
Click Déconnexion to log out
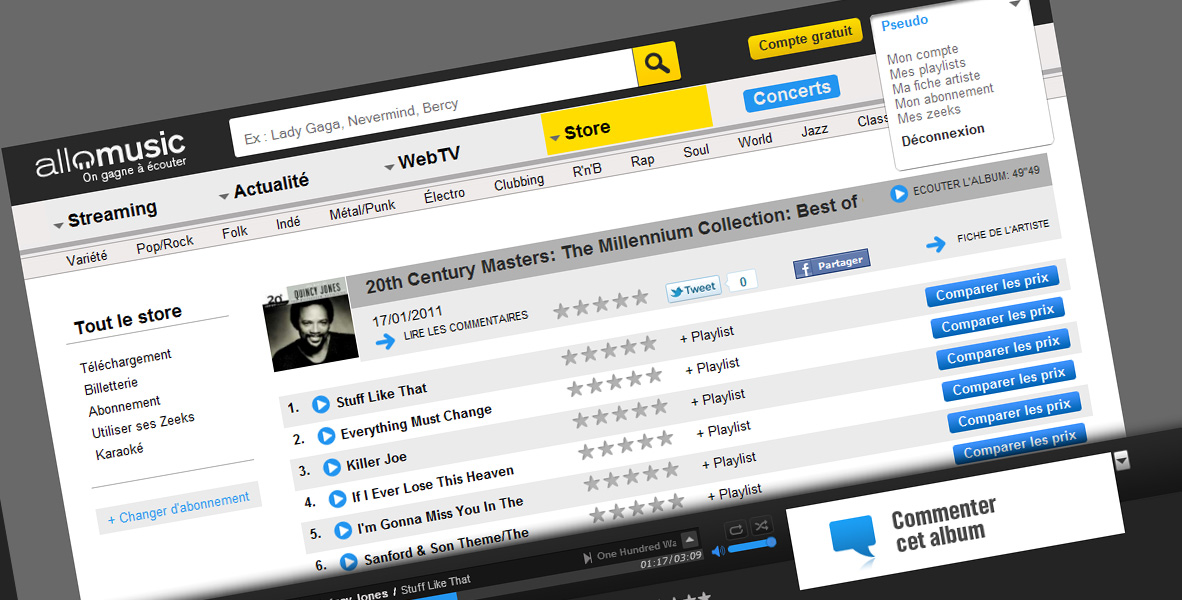pos(943,135)
